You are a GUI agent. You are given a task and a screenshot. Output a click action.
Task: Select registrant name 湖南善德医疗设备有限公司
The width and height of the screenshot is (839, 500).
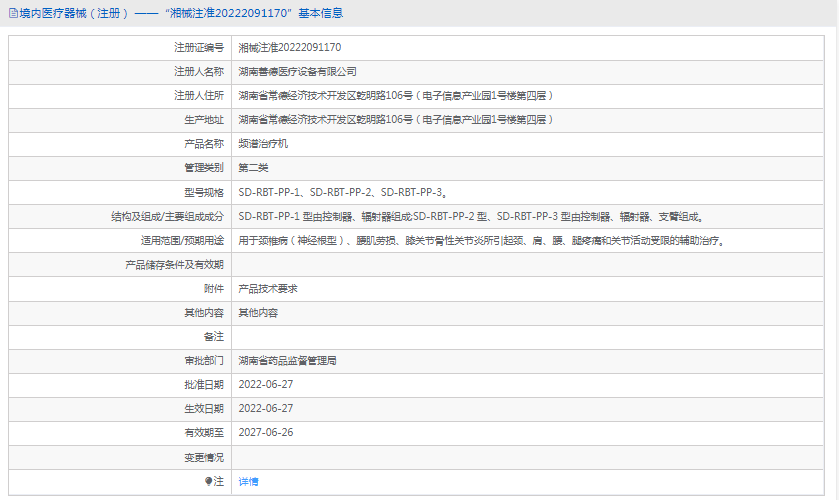coord(298,72)
